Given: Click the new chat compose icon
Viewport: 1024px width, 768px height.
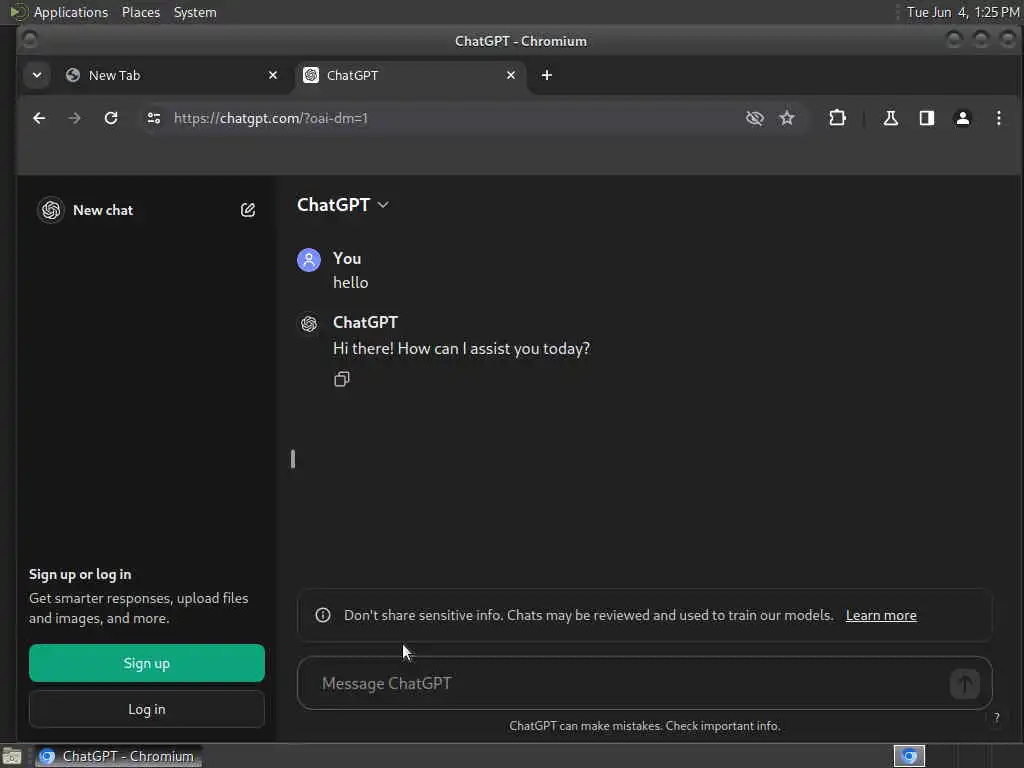Looking at the screenshot, I should [x=248, y=210].
